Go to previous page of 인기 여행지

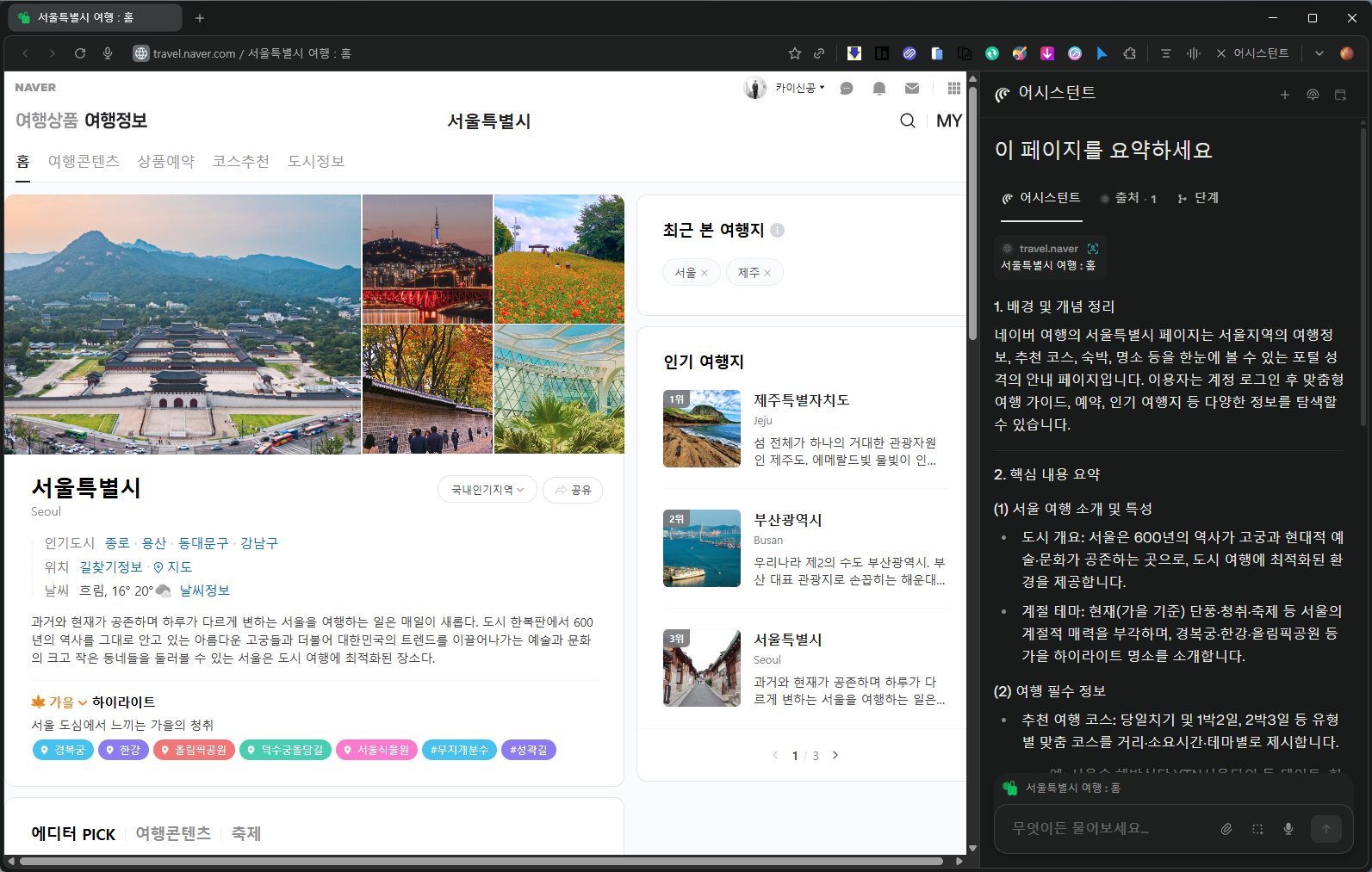[x=775, y=755]
